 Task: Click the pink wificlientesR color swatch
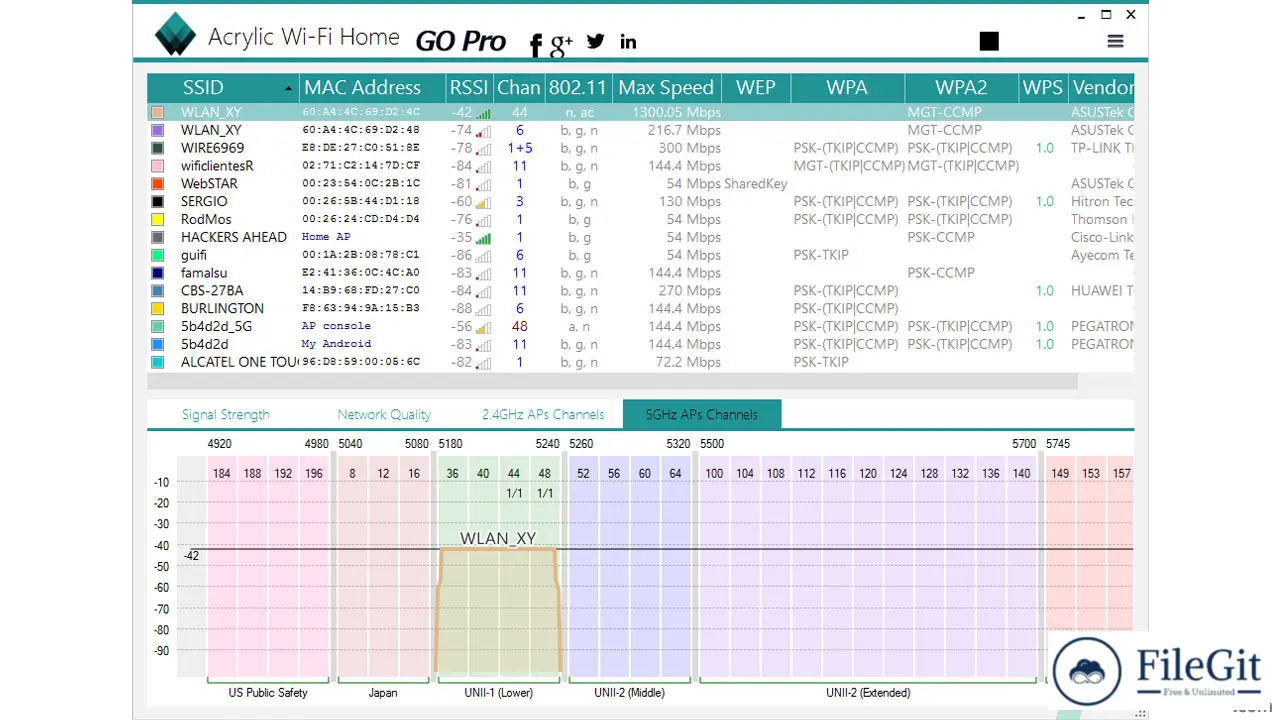click(158, 166)
